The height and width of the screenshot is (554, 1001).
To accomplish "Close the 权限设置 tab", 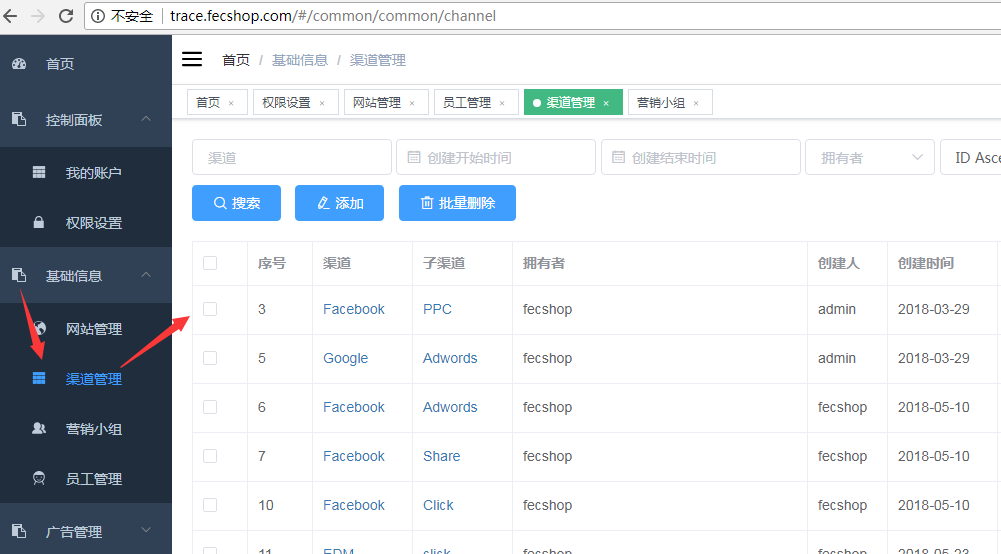I will point(322,103).
